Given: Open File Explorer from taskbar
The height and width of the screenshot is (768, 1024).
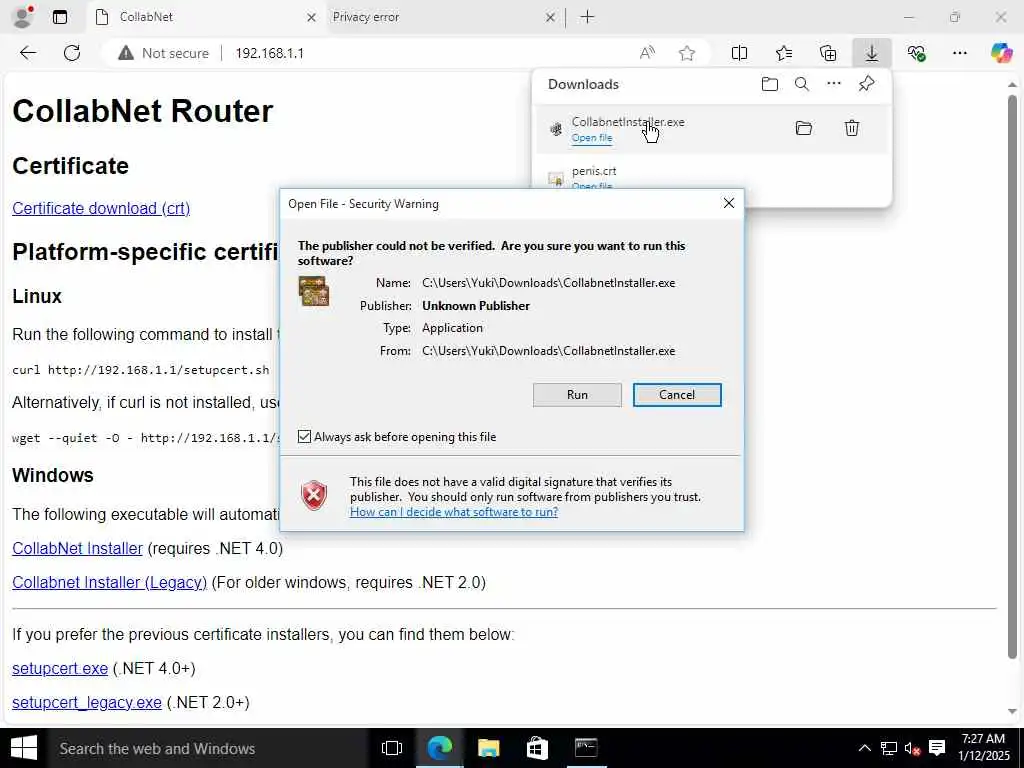Looking at the screenshot, I should (488, 748).
